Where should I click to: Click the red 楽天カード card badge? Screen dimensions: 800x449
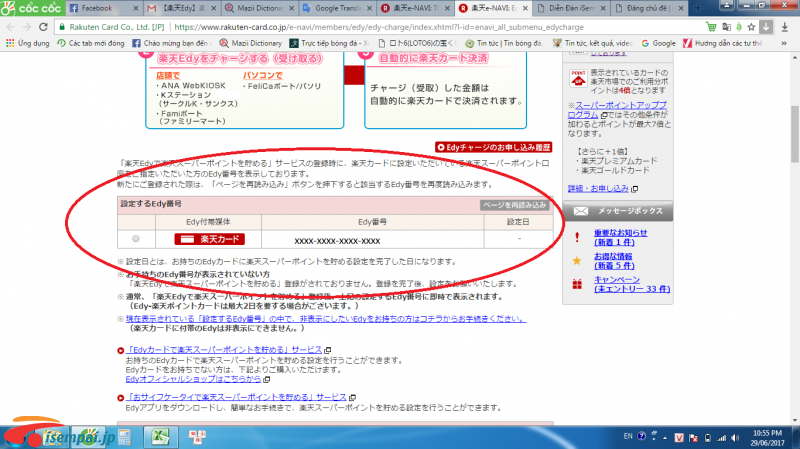point(210,239)
